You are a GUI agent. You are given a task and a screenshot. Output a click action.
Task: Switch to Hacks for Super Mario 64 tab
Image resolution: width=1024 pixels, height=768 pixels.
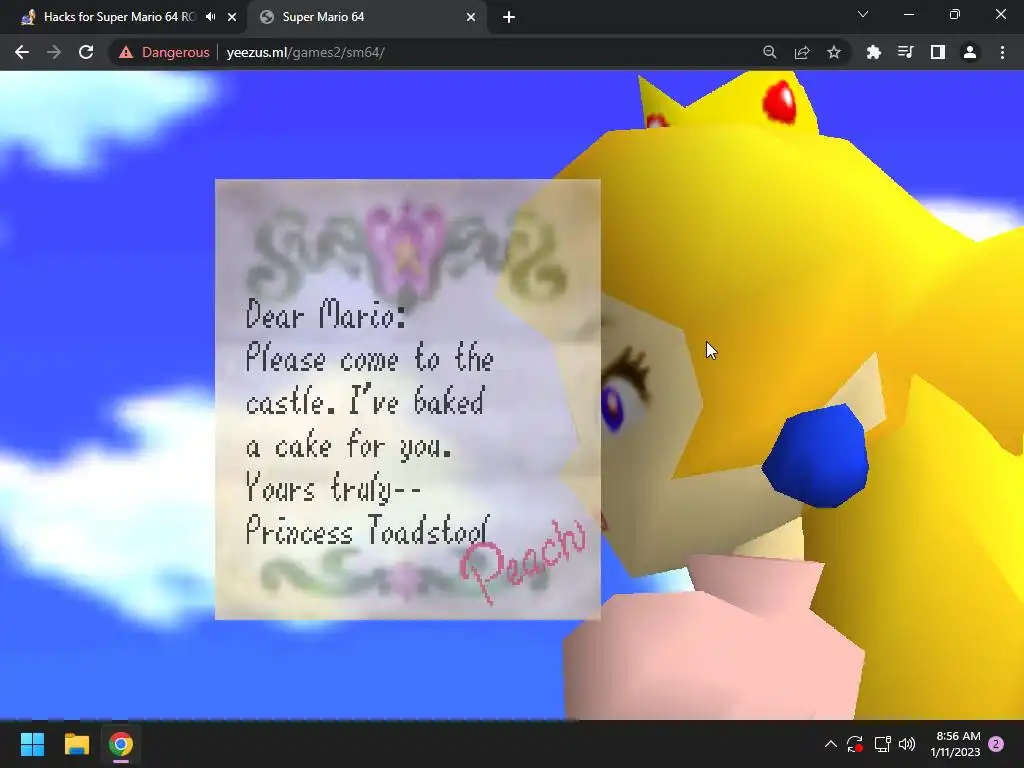tap(120, 17)
